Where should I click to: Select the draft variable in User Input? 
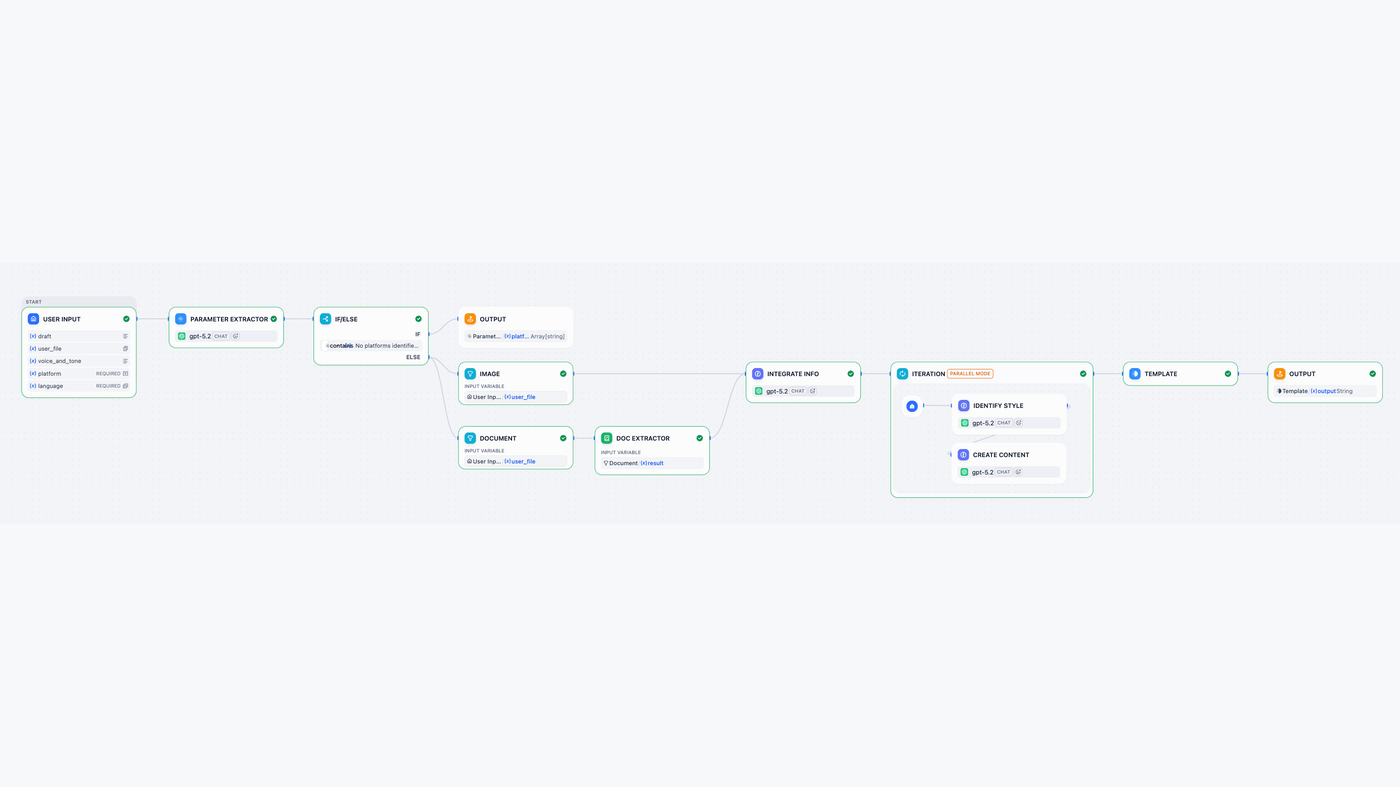tap(79, 336)
